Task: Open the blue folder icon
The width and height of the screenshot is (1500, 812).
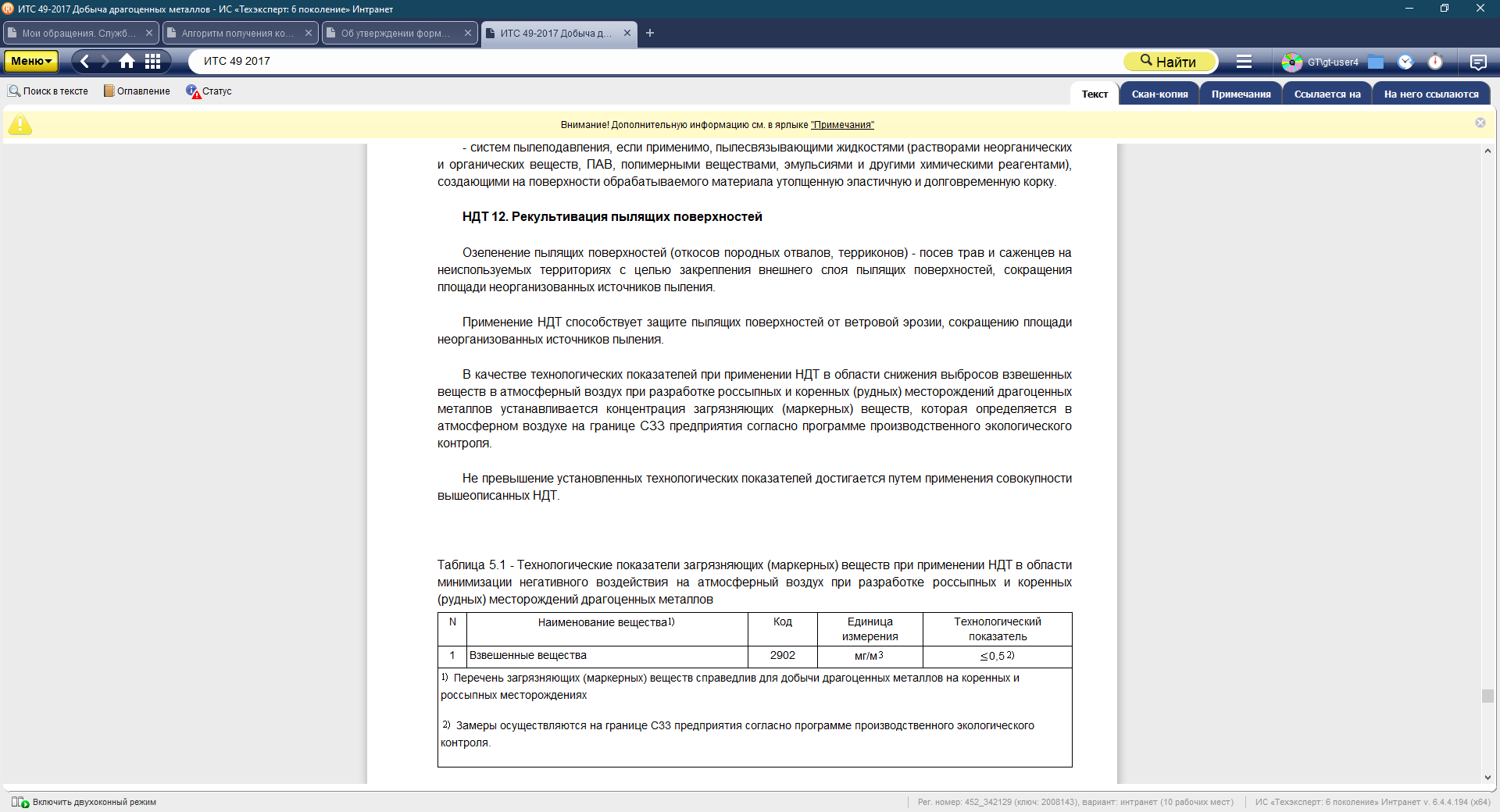Action: tap(1376, 62)
